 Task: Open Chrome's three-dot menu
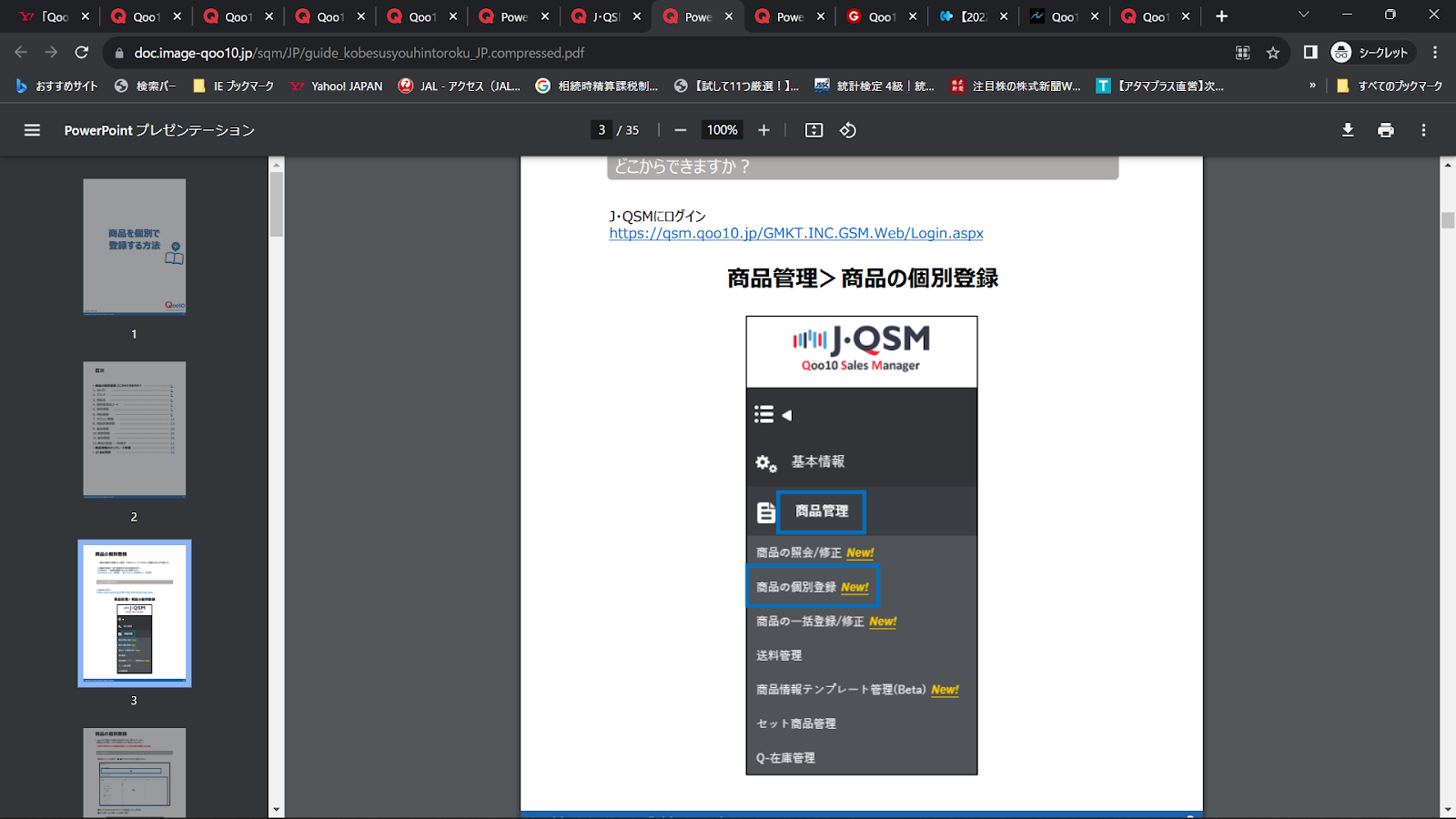(x=1435, y=53)
